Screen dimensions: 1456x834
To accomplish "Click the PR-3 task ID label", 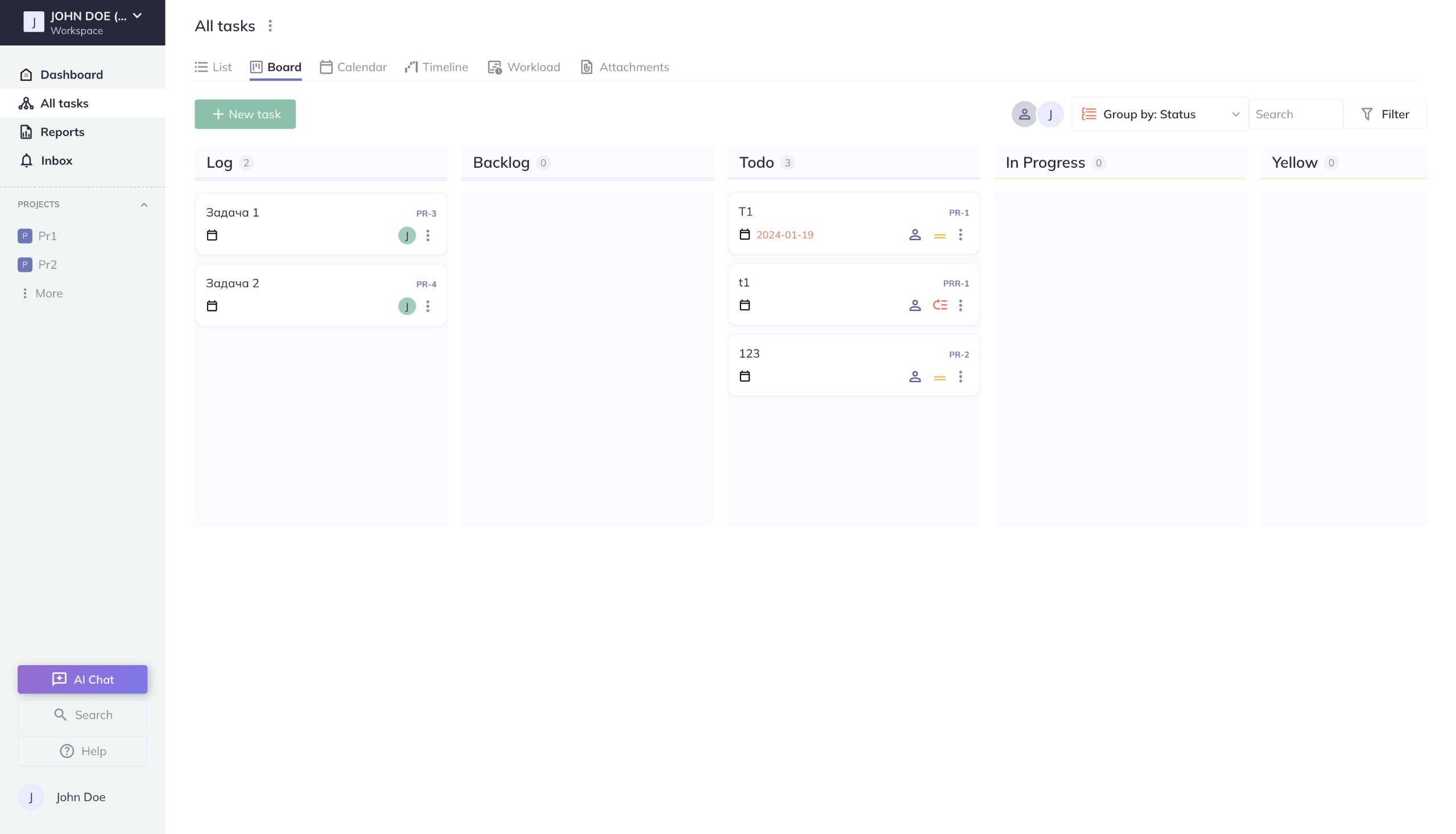I will tap(426, 214).
